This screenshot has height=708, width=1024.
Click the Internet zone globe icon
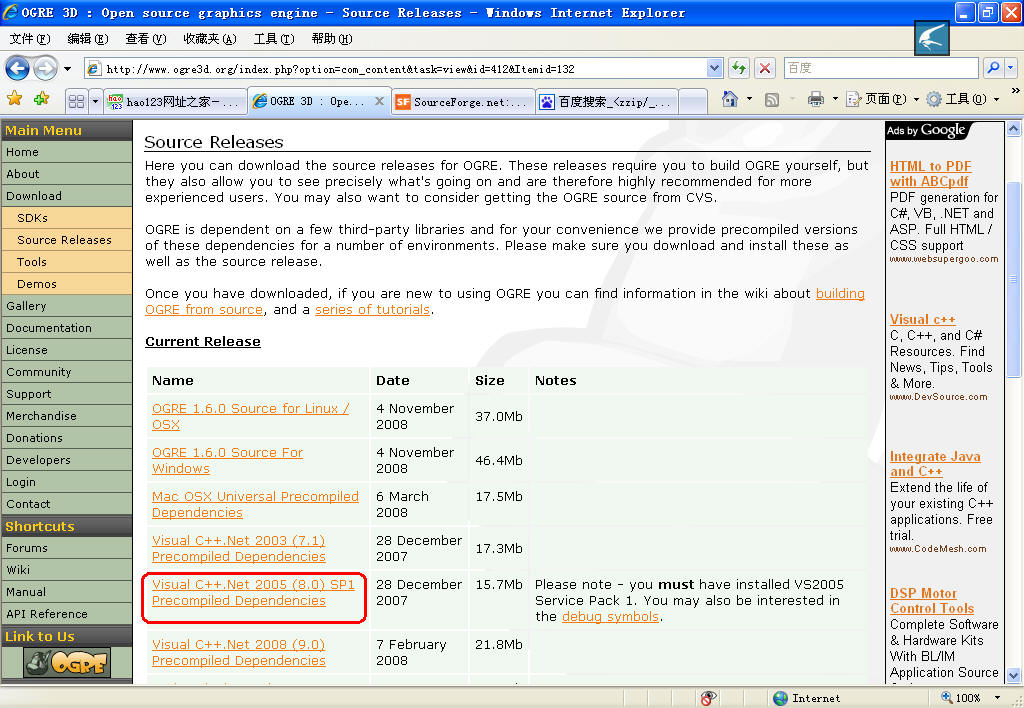point(780,698)
